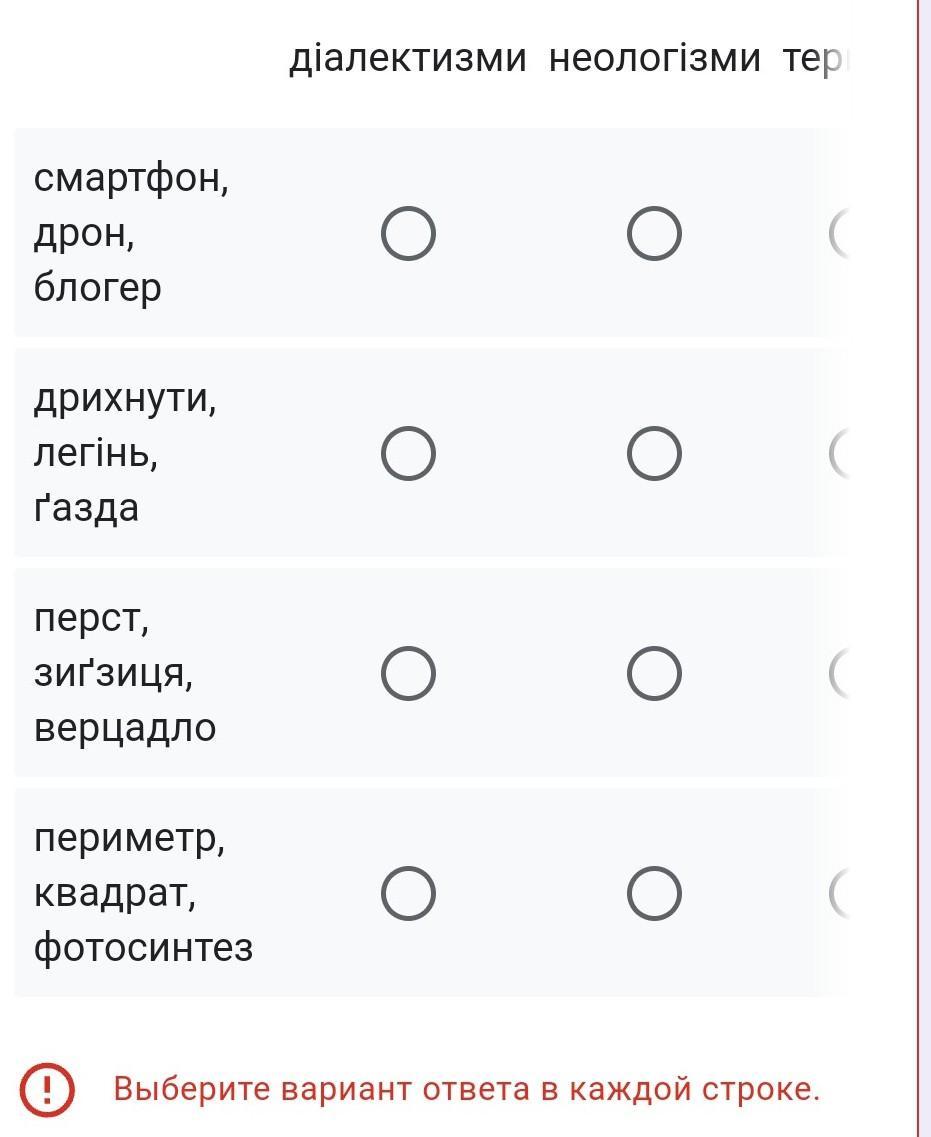Pick неологізми for периметр, квадрат, фотосинтез

point(654,893)
